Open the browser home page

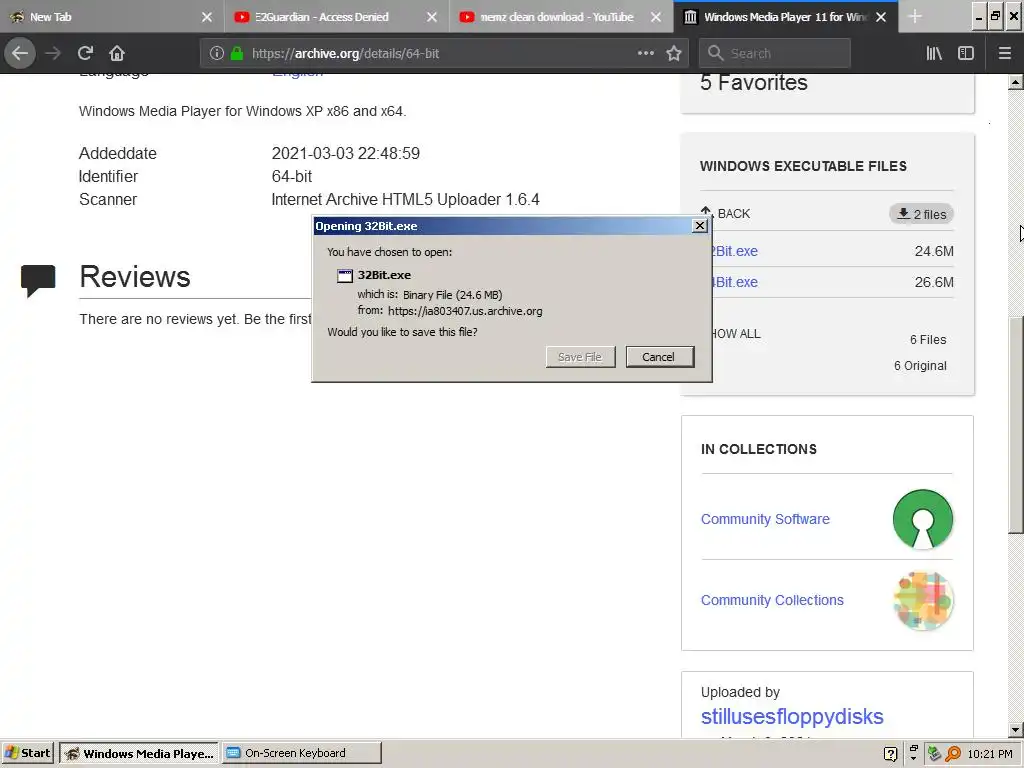117,53
